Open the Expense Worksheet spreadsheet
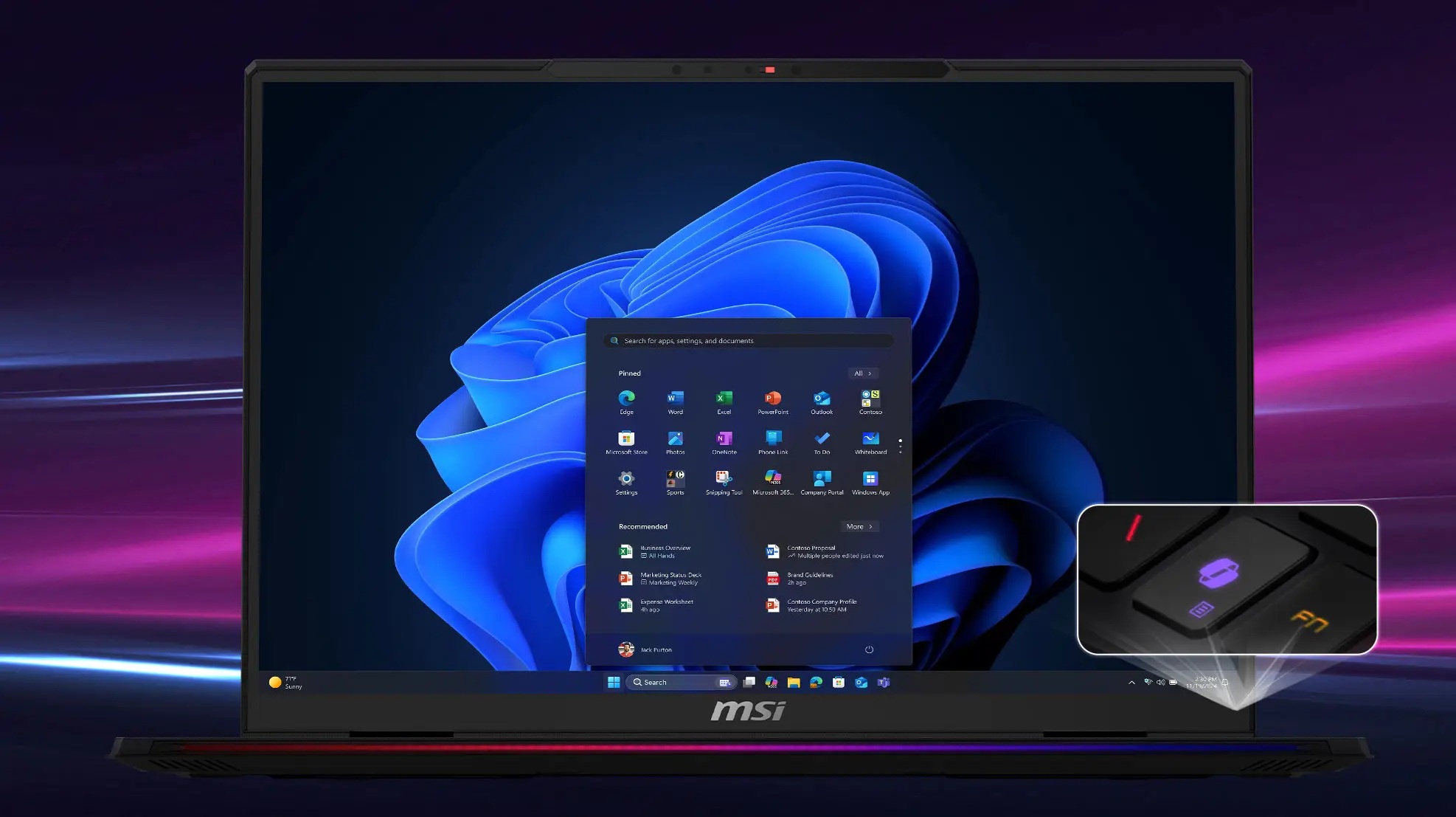This screenshot has height=817, width=1456. coord(656,605)
